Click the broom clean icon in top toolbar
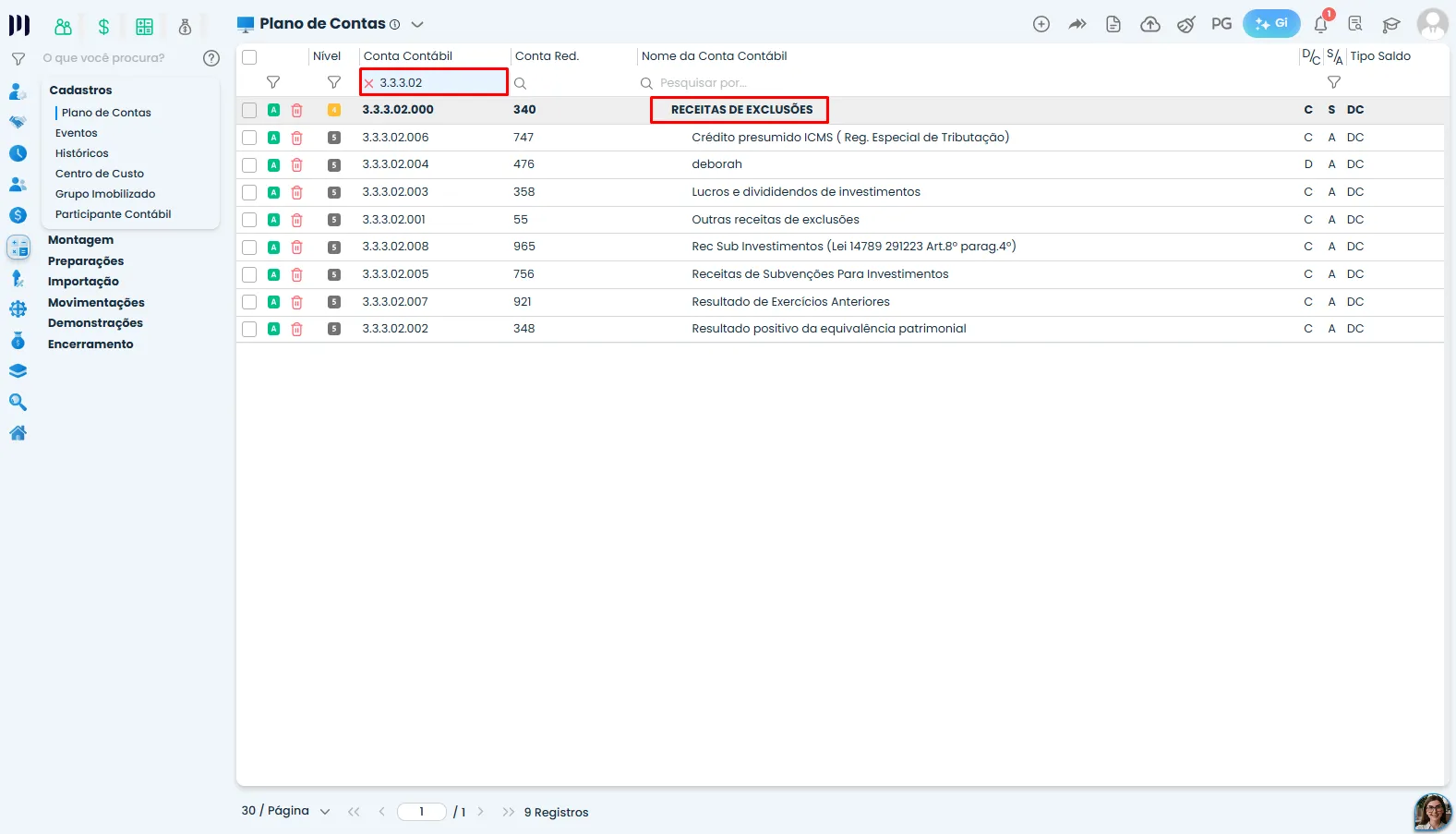 pyautogui.click(x=1186, y=24)
